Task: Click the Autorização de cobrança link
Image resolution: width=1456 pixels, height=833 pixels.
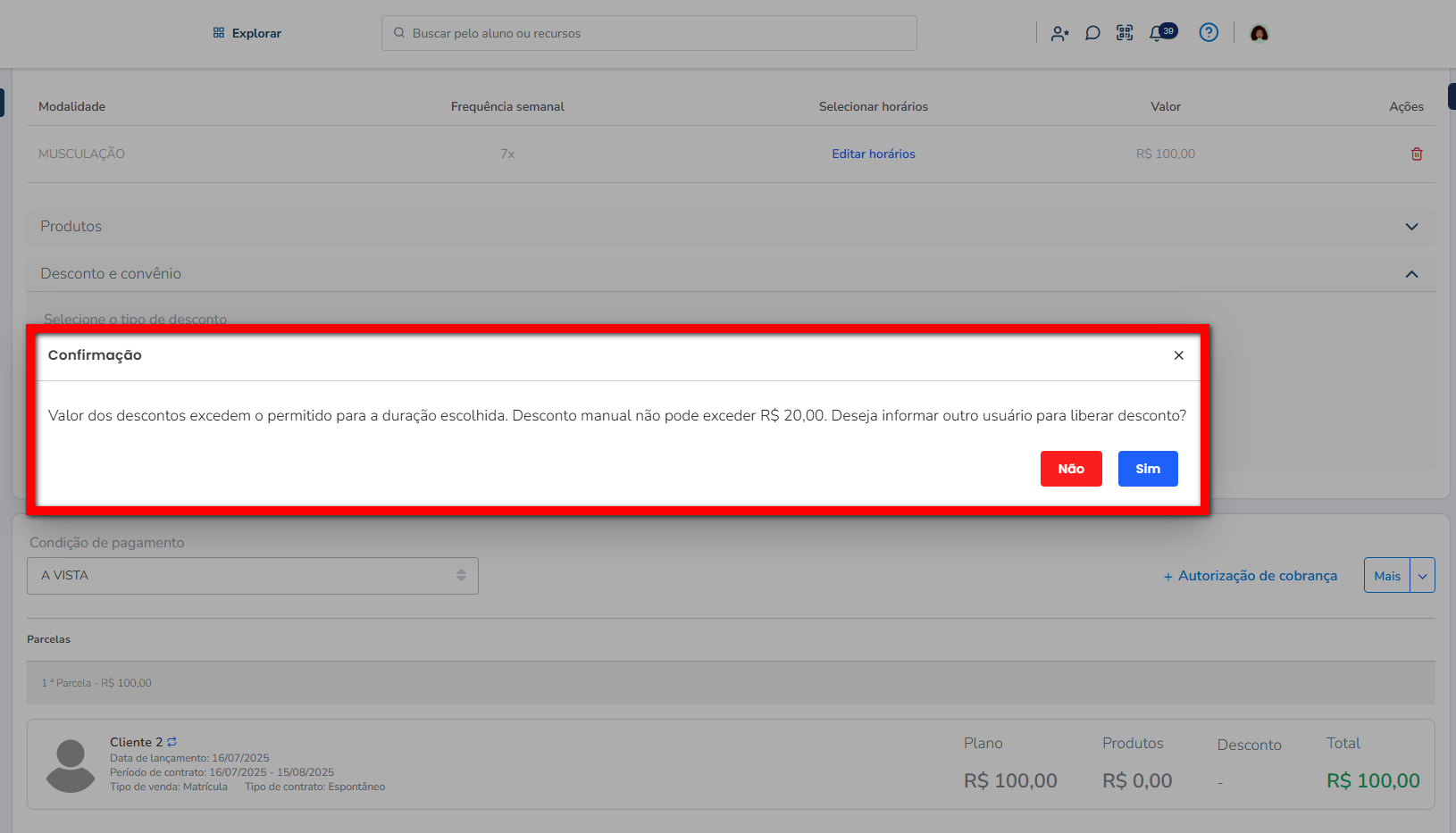Action: coord(1251,576)
